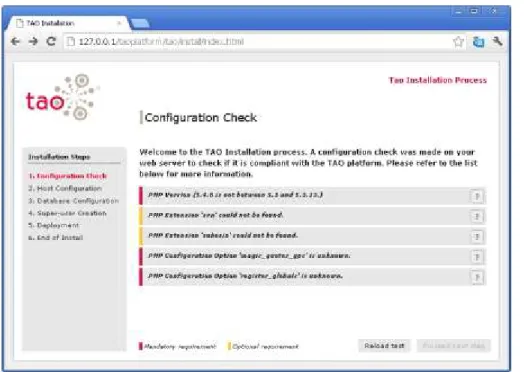Close the TAO Installation tab
The image size is (524, 372).
pos(119,23)
